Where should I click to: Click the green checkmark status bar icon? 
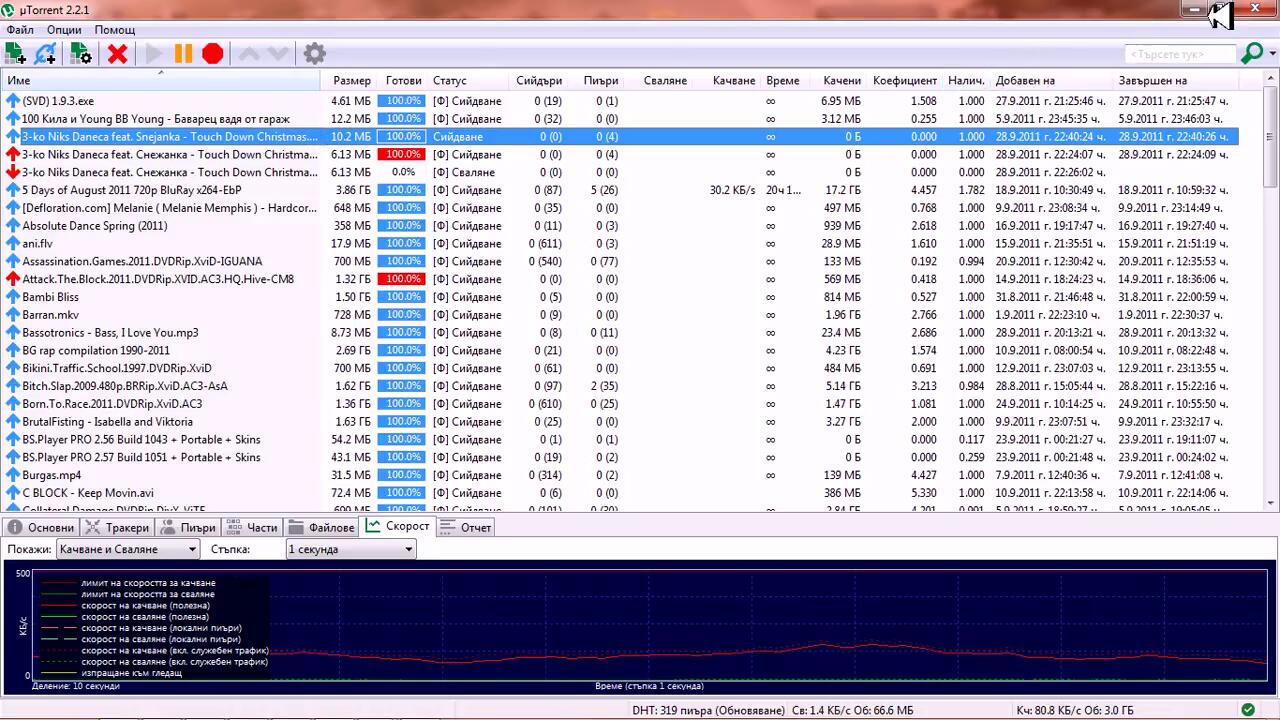[1248, 710]
